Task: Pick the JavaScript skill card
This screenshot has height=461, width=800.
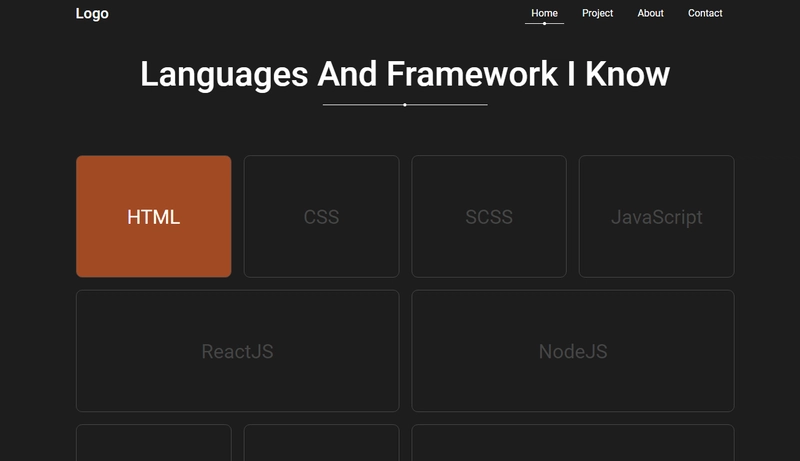Action: tap(657, 217)
